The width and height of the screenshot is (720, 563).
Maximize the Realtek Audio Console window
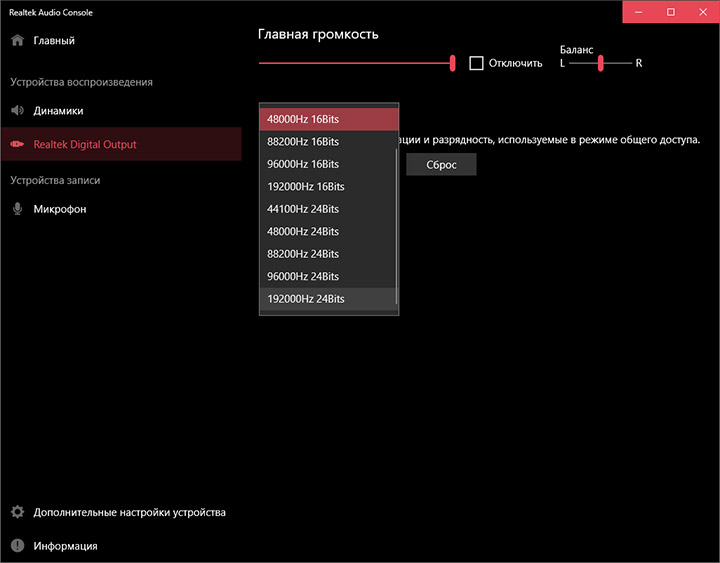click(671, 12)
